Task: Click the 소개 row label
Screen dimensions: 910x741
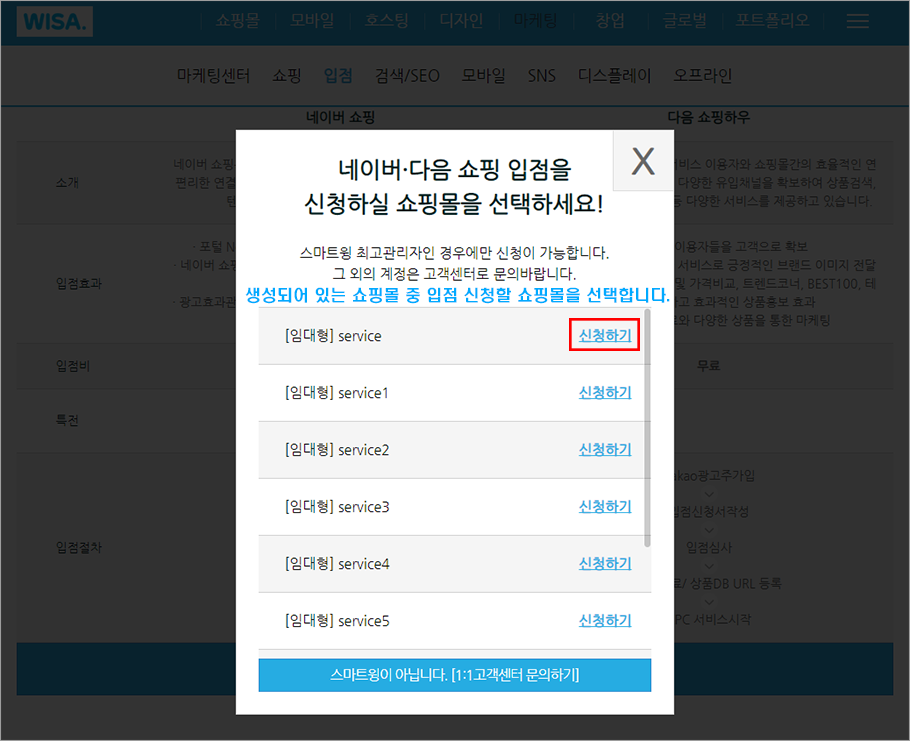Action: pyautogui.click(x=67, y=182)
